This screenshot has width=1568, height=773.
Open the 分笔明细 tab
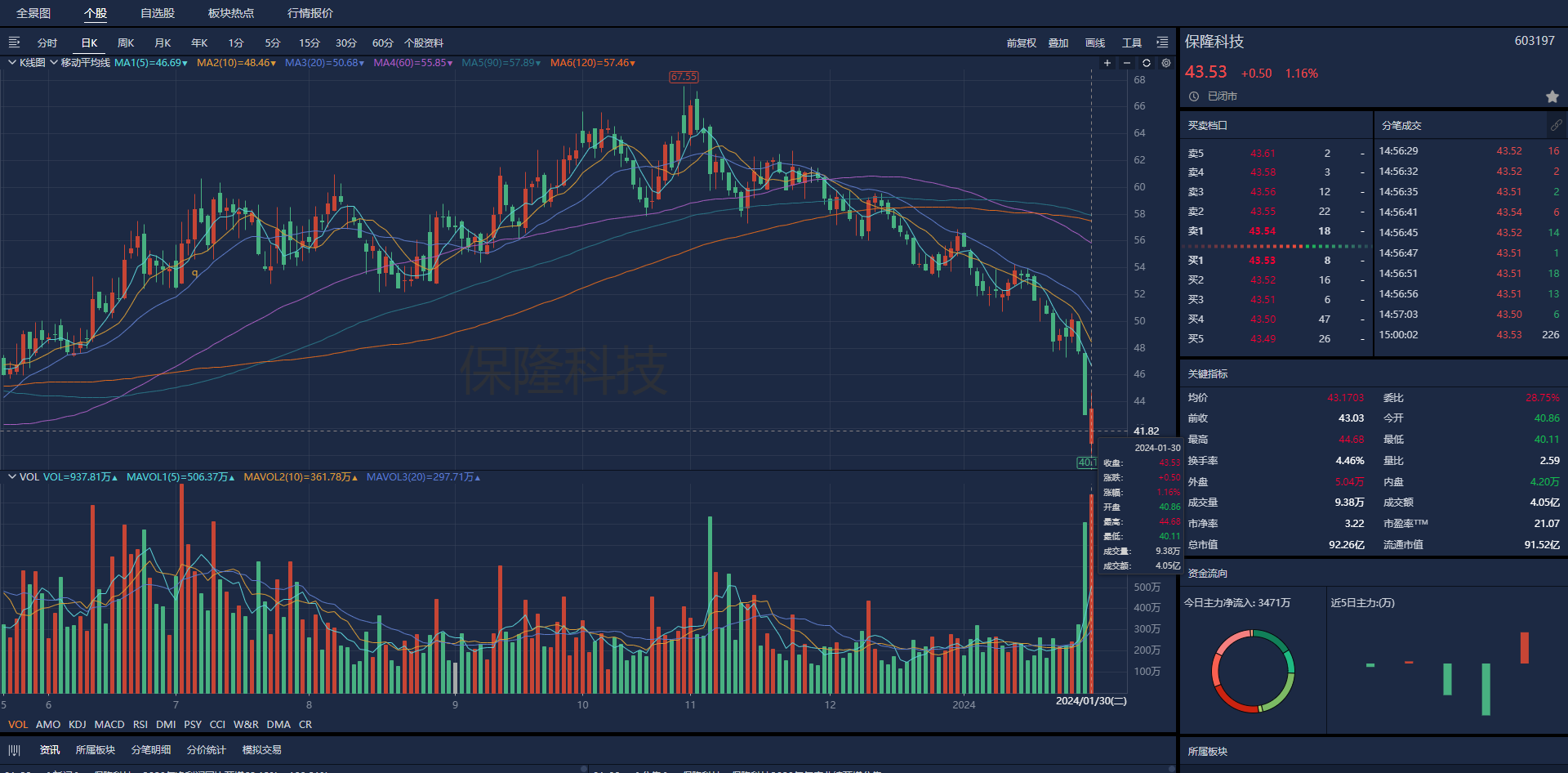(x=151, y=750)
